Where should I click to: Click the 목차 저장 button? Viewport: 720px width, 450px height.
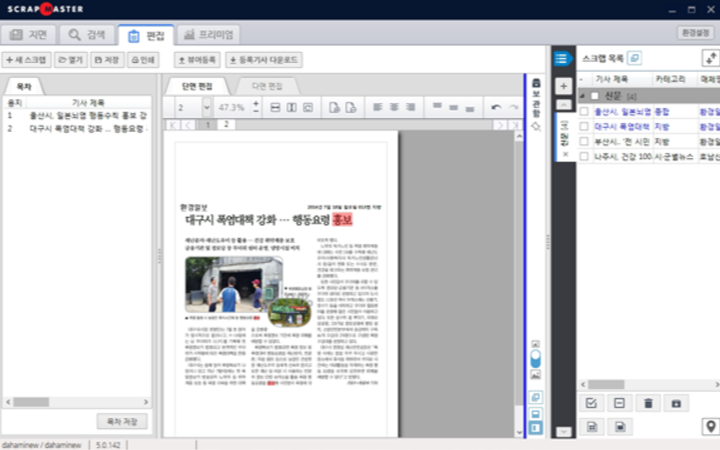point(122,421)
